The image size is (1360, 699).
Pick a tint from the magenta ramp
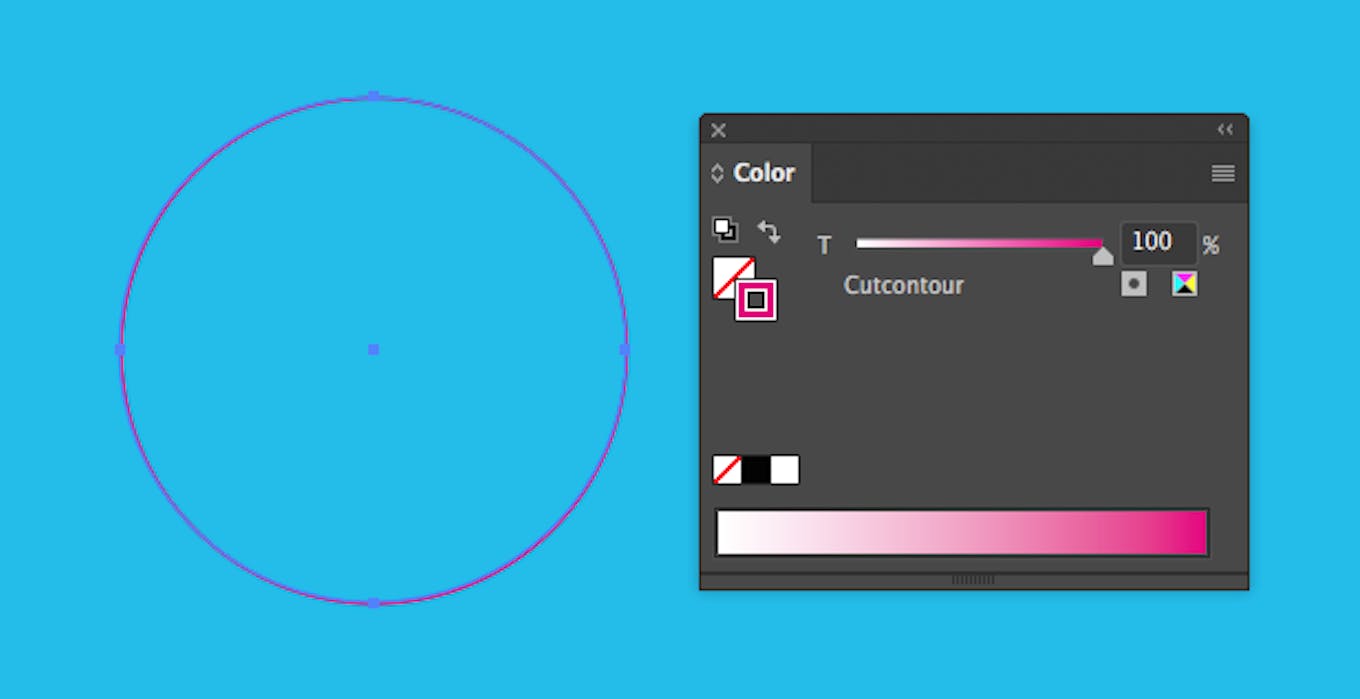[x=962, y=532]
